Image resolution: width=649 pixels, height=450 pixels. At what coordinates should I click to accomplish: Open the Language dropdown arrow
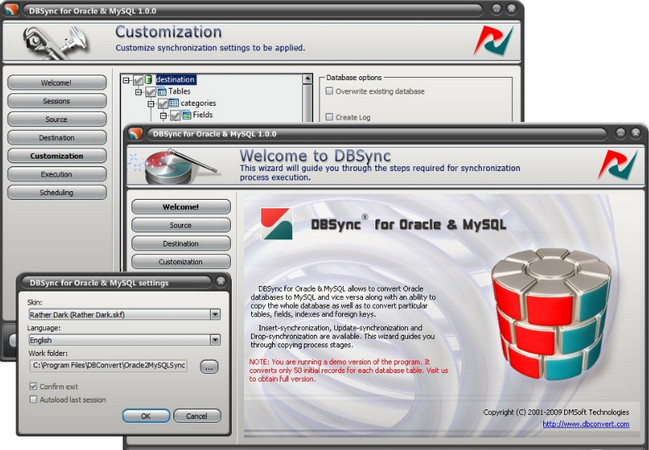tap(215, 340)
